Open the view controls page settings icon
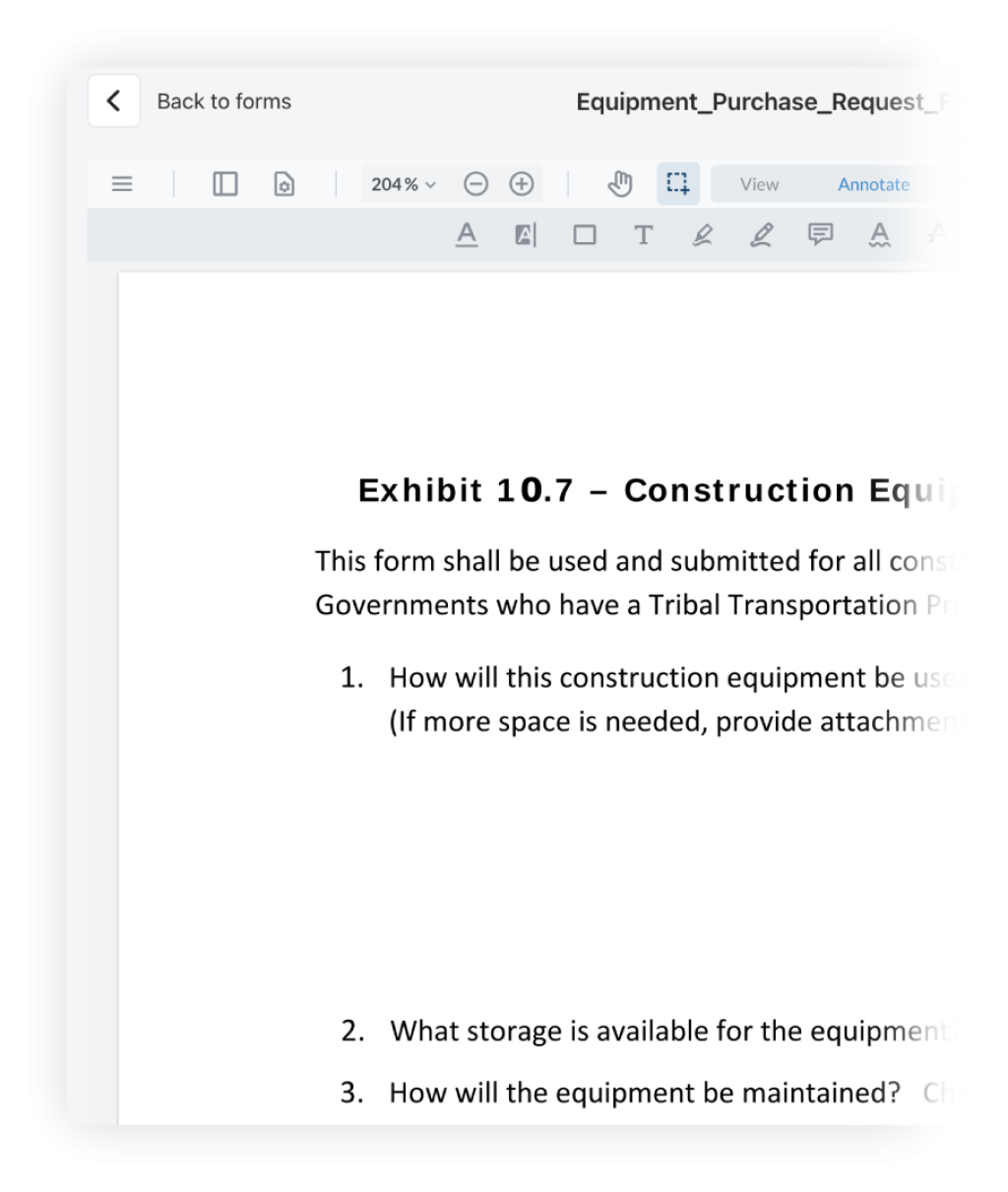Image resolution: width=1008 pixels, height=1192 pixels. coord(283,184)
